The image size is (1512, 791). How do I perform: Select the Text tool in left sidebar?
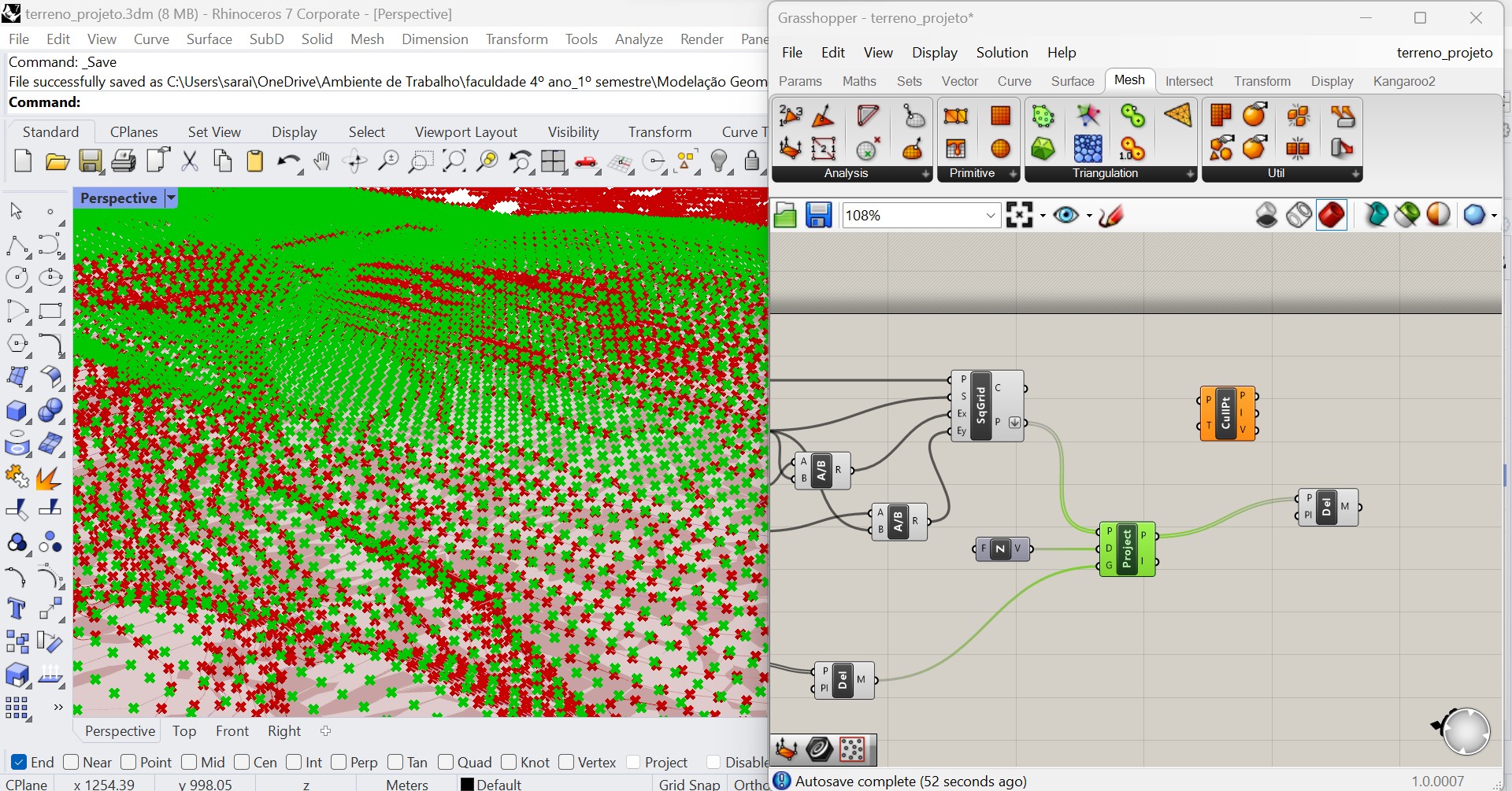(17, 608)
